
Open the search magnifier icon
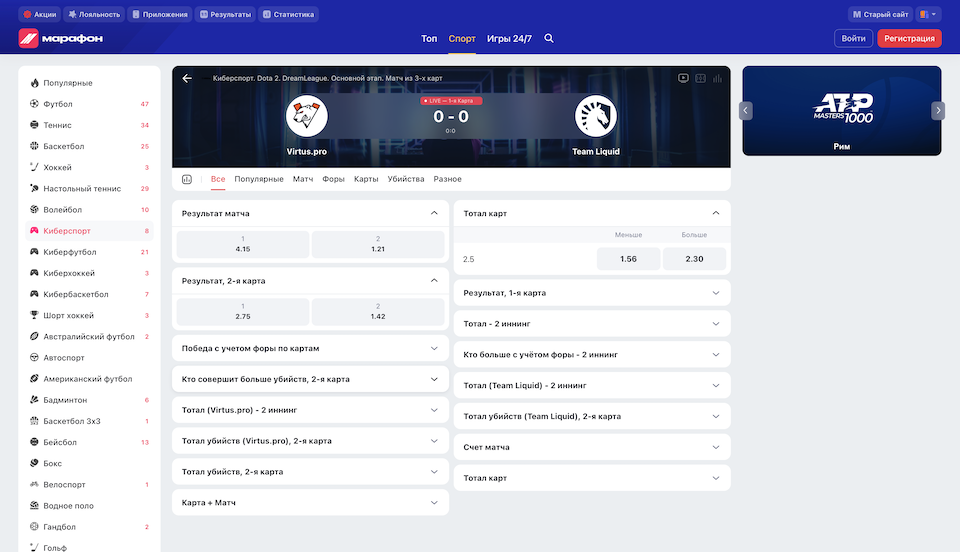(549, 38)
